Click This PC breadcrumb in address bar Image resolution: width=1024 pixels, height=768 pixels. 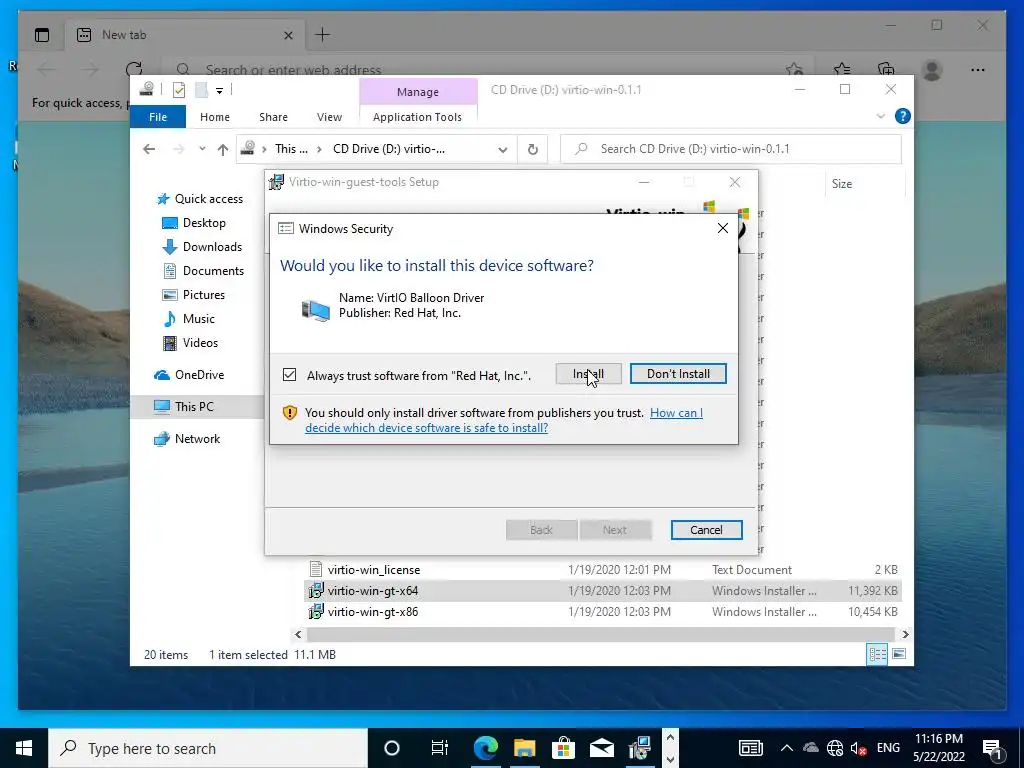tap(291, 149)
